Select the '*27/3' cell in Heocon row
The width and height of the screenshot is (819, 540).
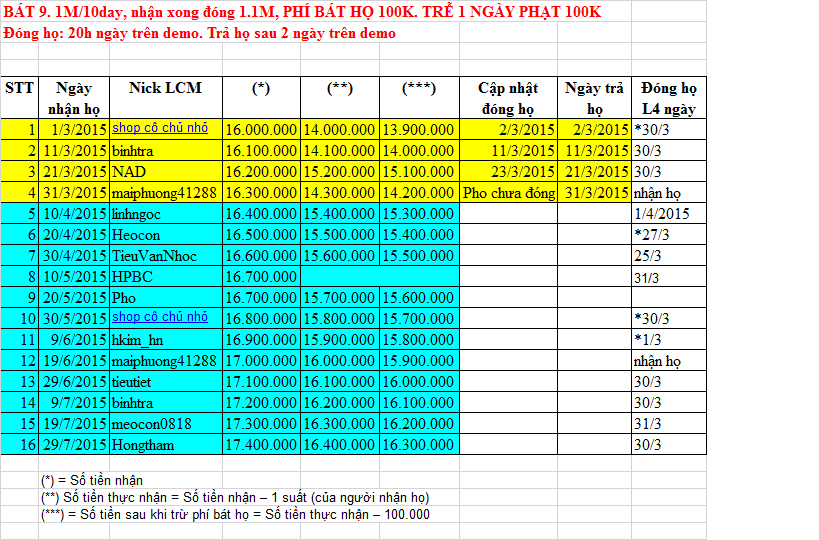click(x=668, y=235)
